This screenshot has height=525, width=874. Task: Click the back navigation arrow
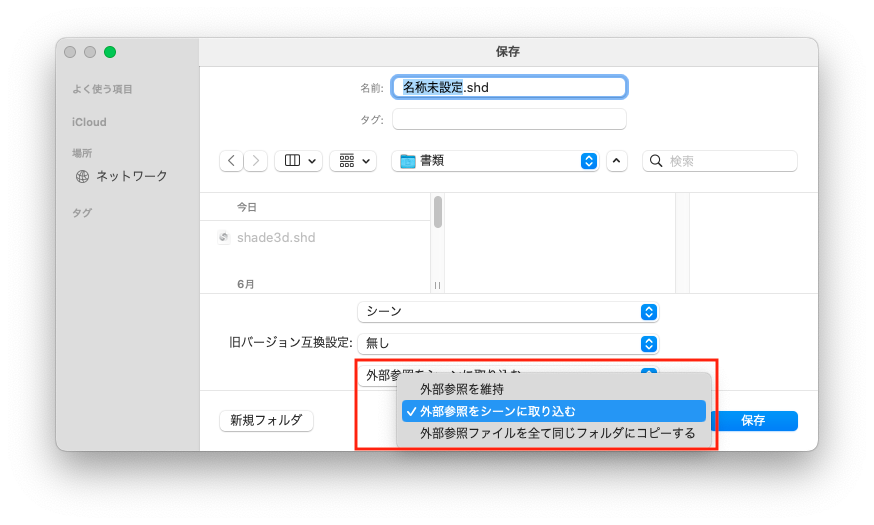232,161
